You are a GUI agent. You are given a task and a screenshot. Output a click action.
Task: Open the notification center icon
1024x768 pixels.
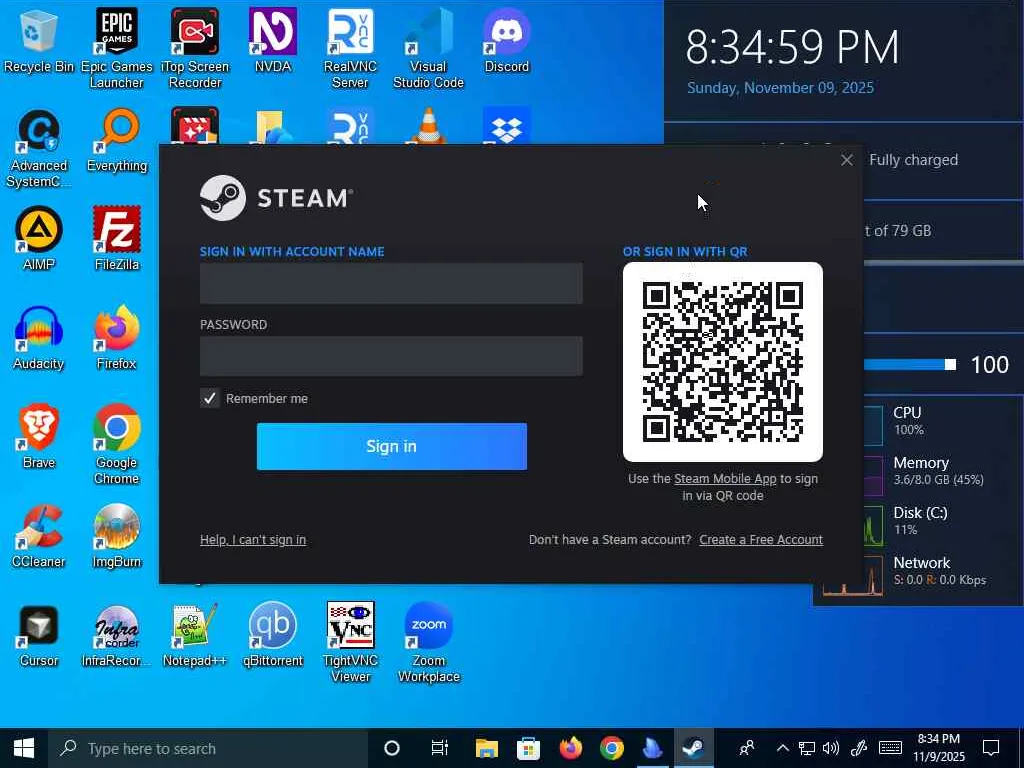(991, 748)
